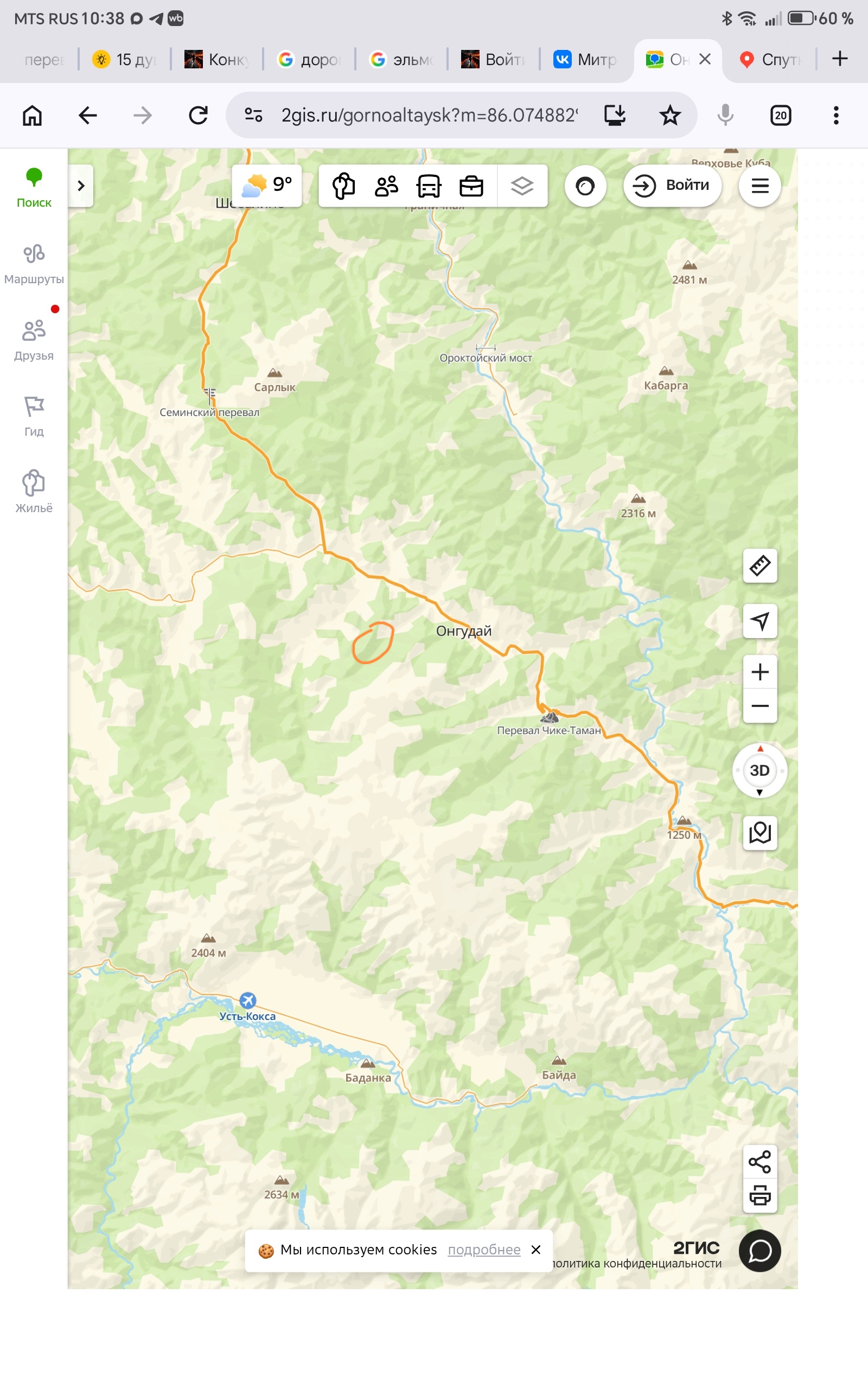Screen dimensions: 868x1389
Task: Open the weather widget showing 9°
Action: pos(267,186)
